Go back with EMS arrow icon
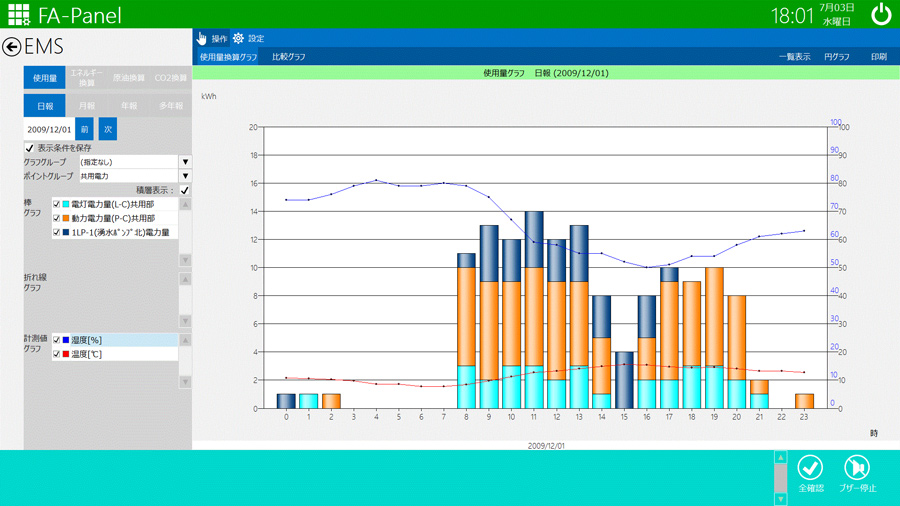 click(x=11, y=46)
